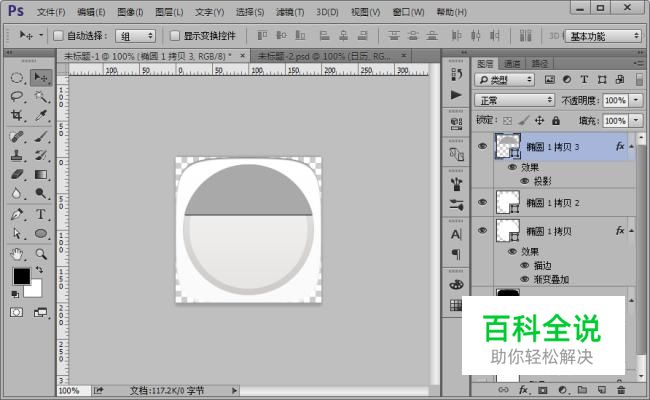Select the Lasso tool

tap(17, 97)
